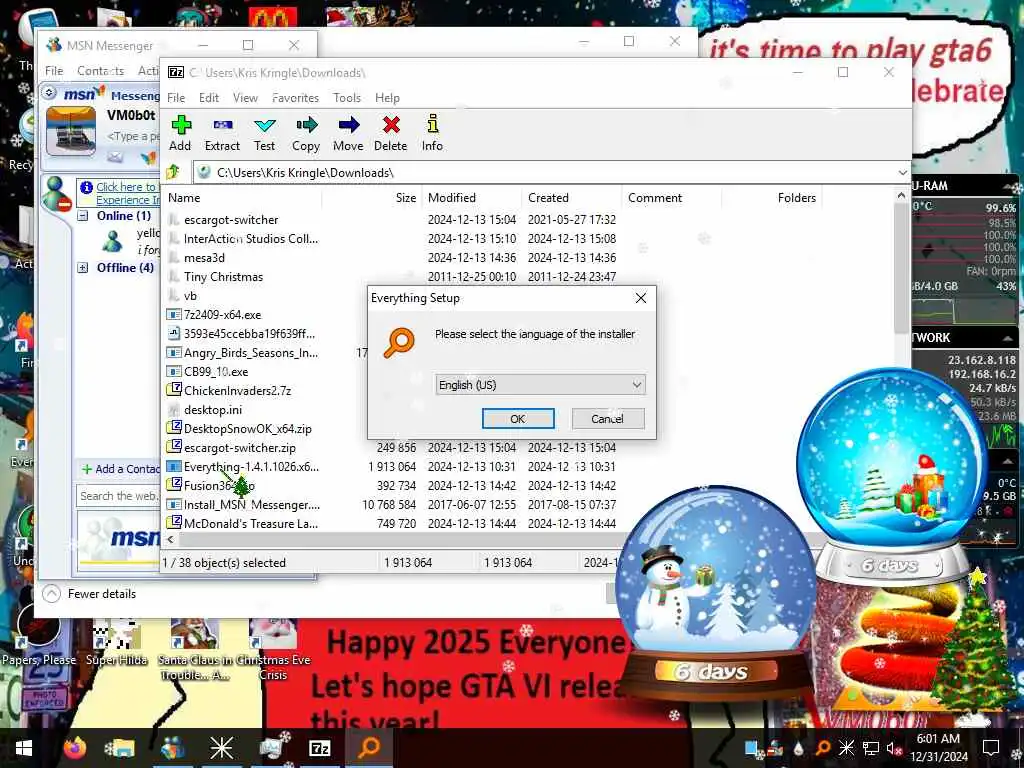Open the Favorites menu in 7-Zip
This screenshot has width=1024, height=768.
[x=295, y=98]
